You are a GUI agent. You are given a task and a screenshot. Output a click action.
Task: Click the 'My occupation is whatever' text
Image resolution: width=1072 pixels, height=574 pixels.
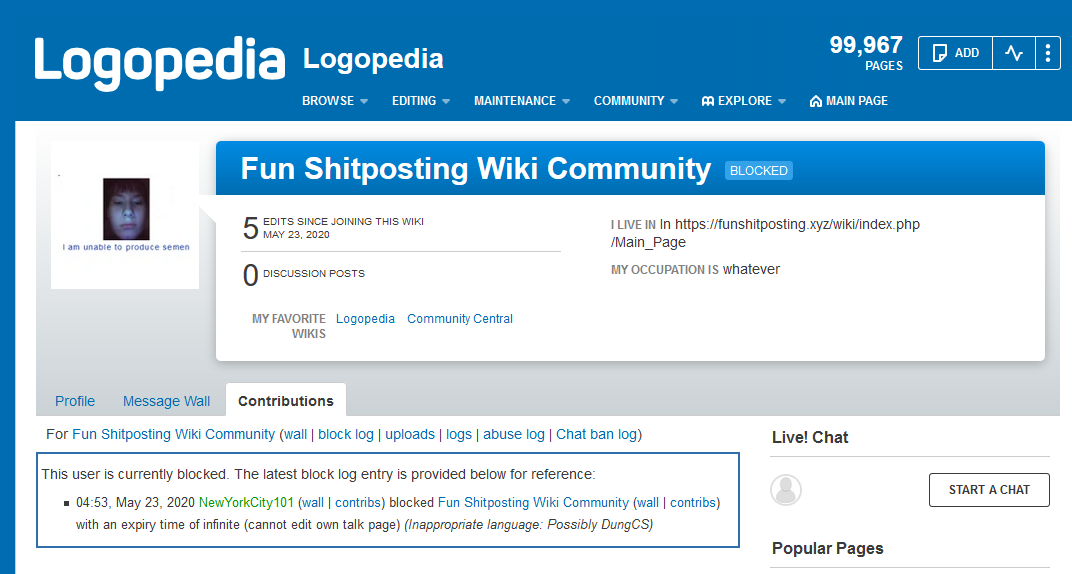(695, 269)
